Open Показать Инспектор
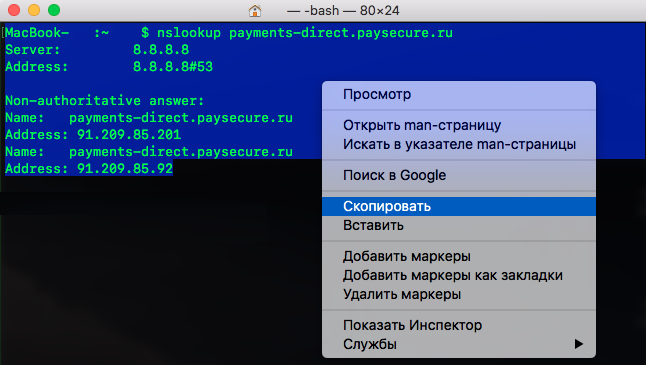646x365 pixels. tap(459, 325)
